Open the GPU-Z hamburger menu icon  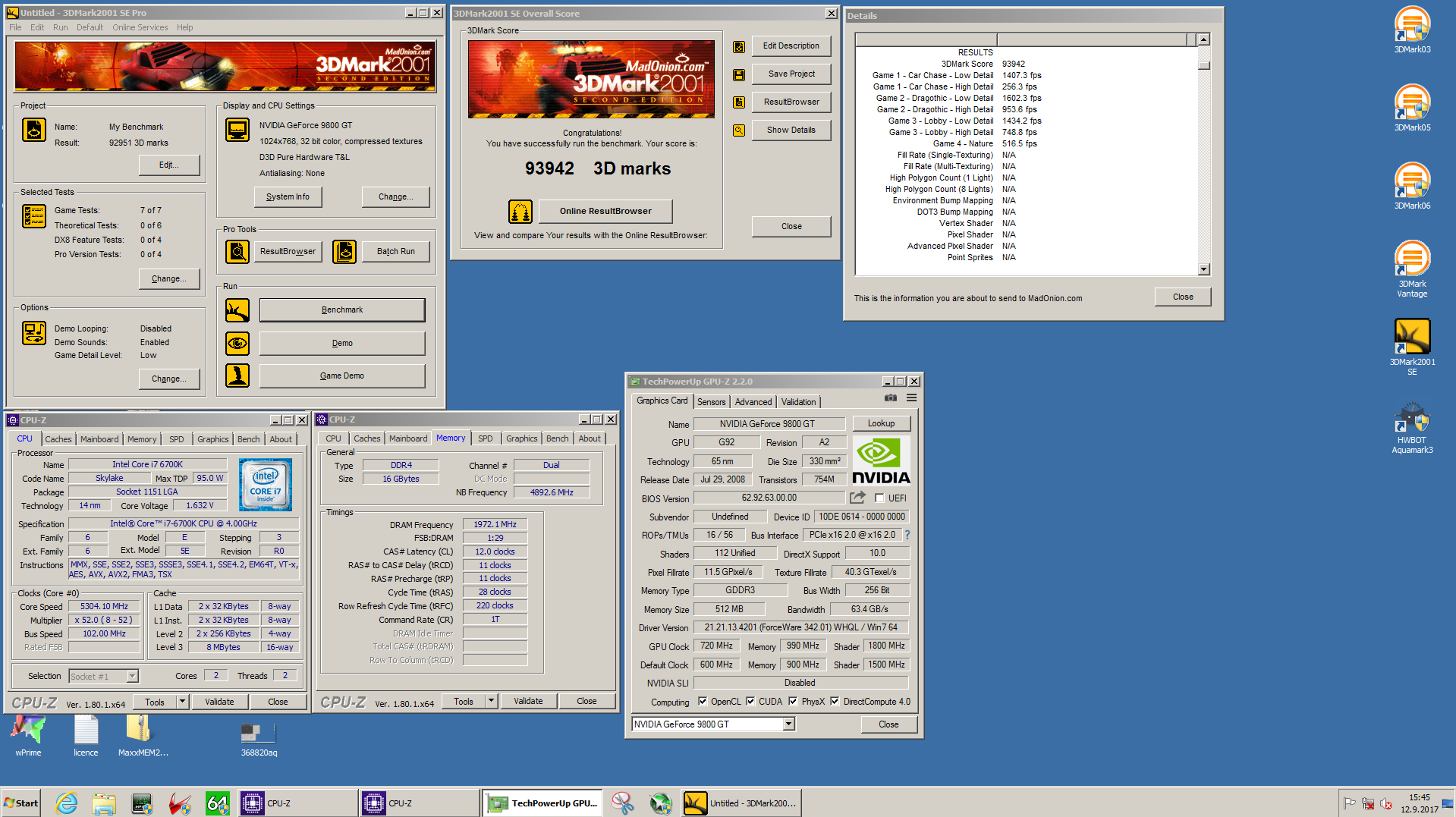[911, 398]
